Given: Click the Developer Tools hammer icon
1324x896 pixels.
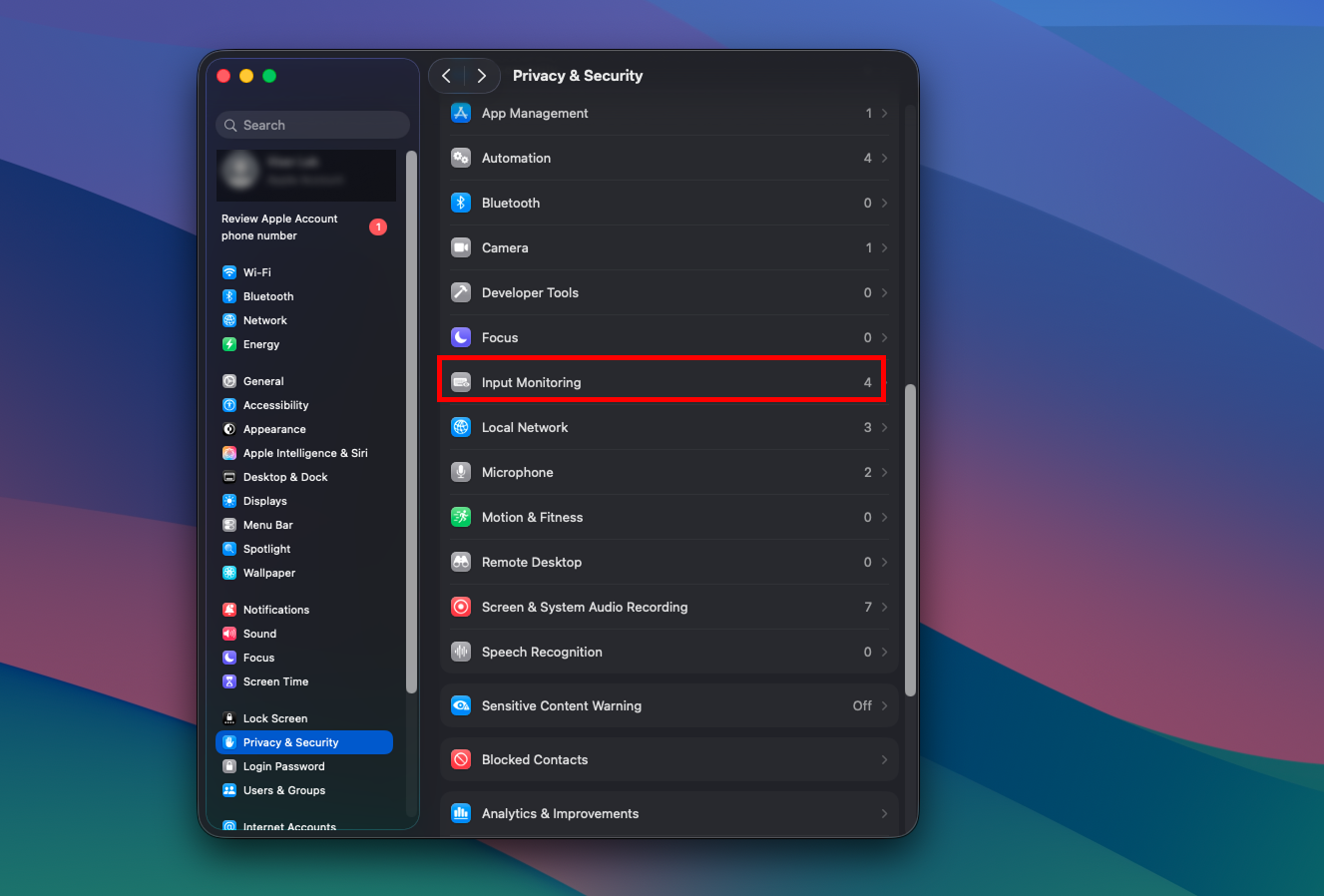Looking at the screenshot, I should click(x=460, y=292).
